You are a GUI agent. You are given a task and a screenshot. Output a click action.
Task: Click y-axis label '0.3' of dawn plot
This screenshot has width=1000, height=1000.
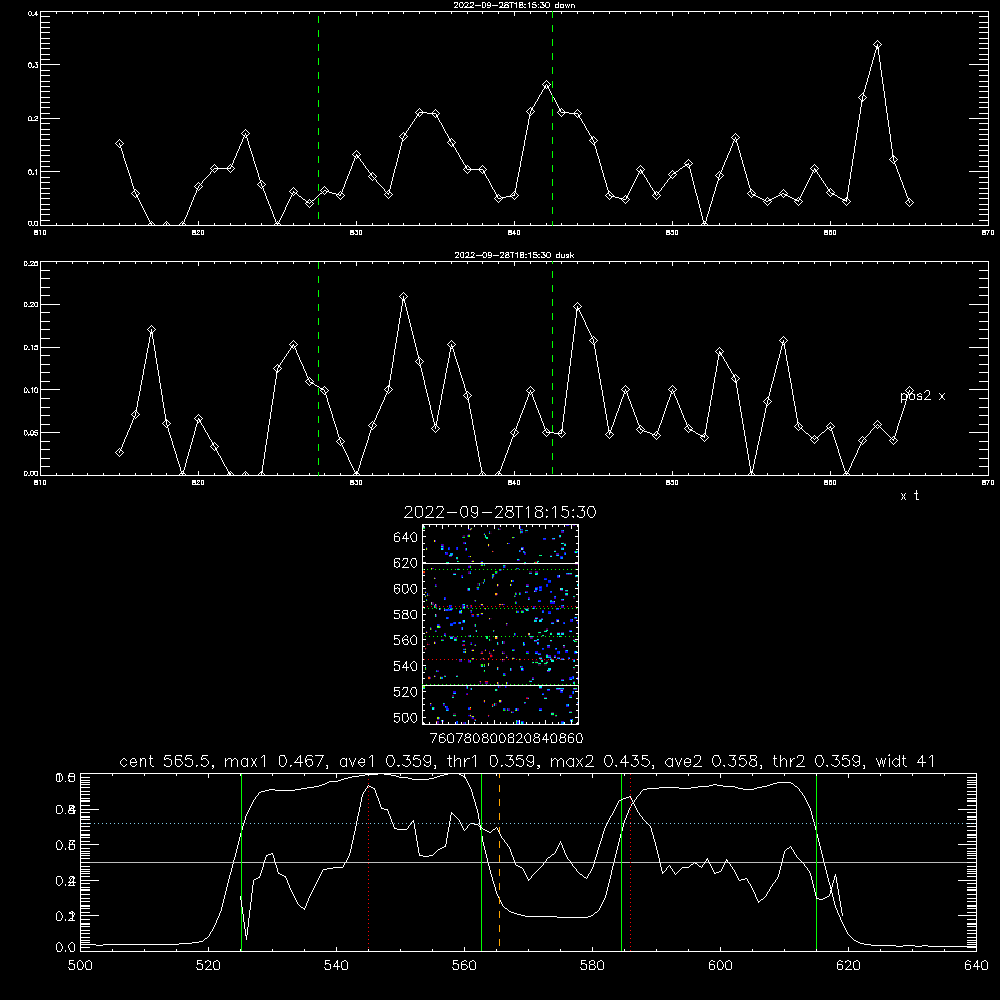pos(33,65)
